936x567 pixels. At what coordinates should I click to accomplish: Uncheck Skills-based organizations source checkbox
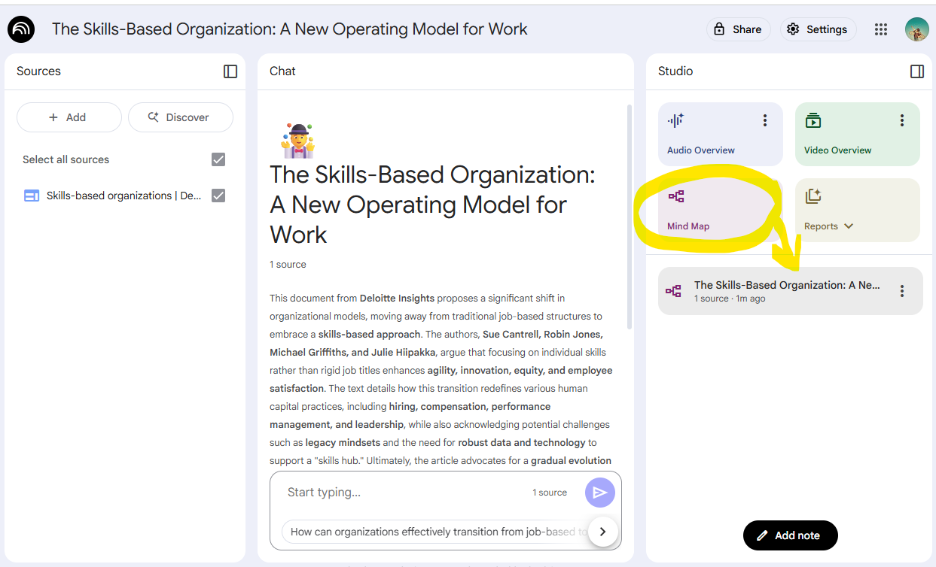(x=218, y=196)
